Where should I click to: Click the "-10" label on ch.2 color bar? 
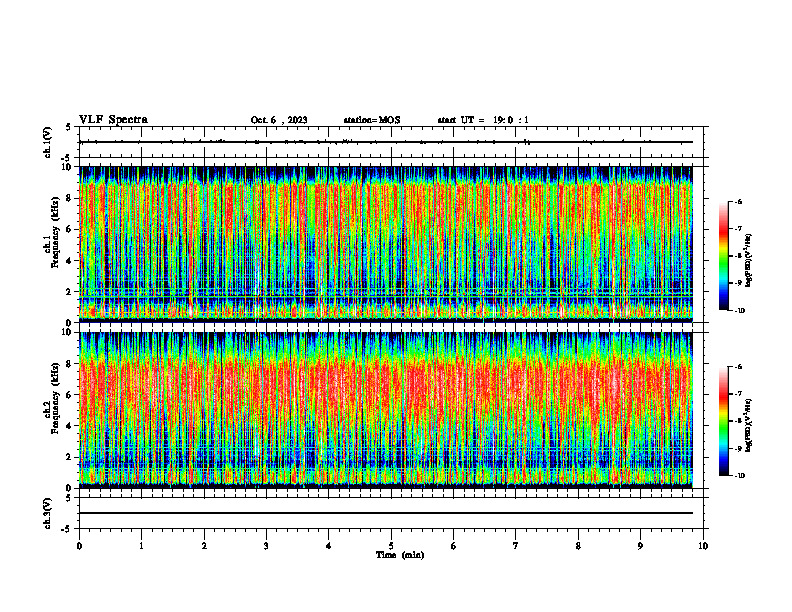739,476
